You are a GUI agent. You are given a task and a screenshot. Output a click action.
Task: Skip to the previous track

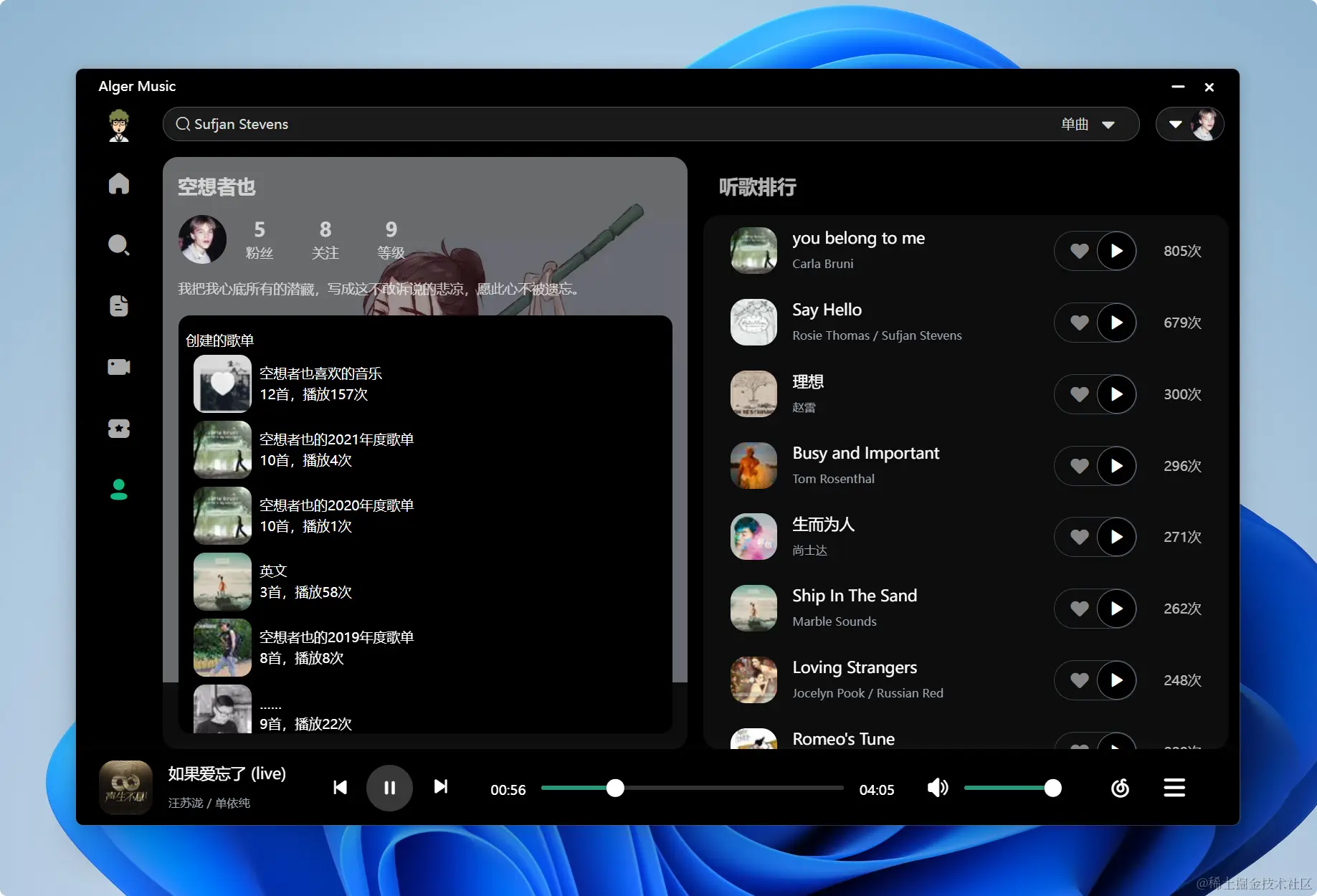pos(340,787)
